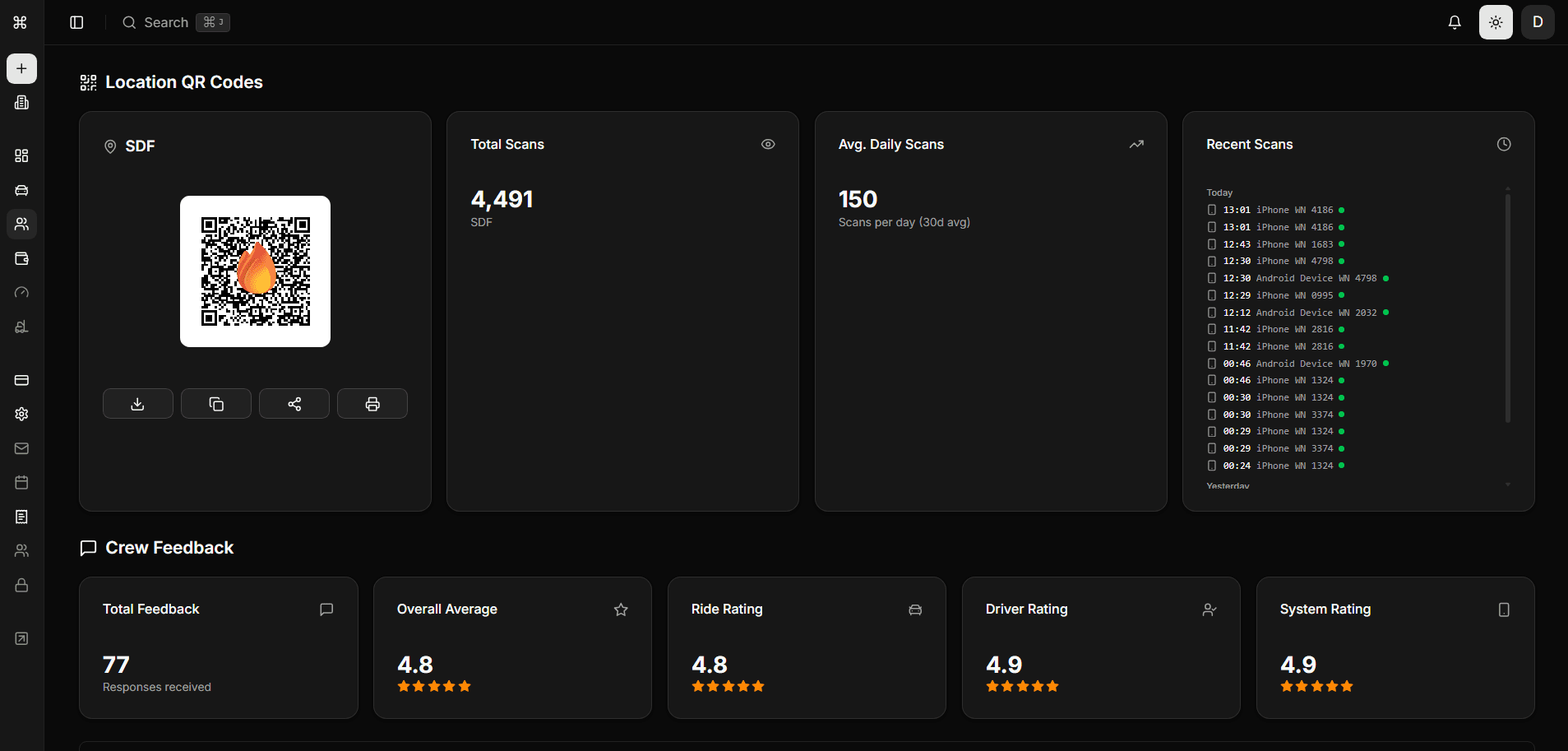The width and height of the screenshot is (1568, 751).
Task: Click the Location QR Codes heading
Action: [184, 82]
